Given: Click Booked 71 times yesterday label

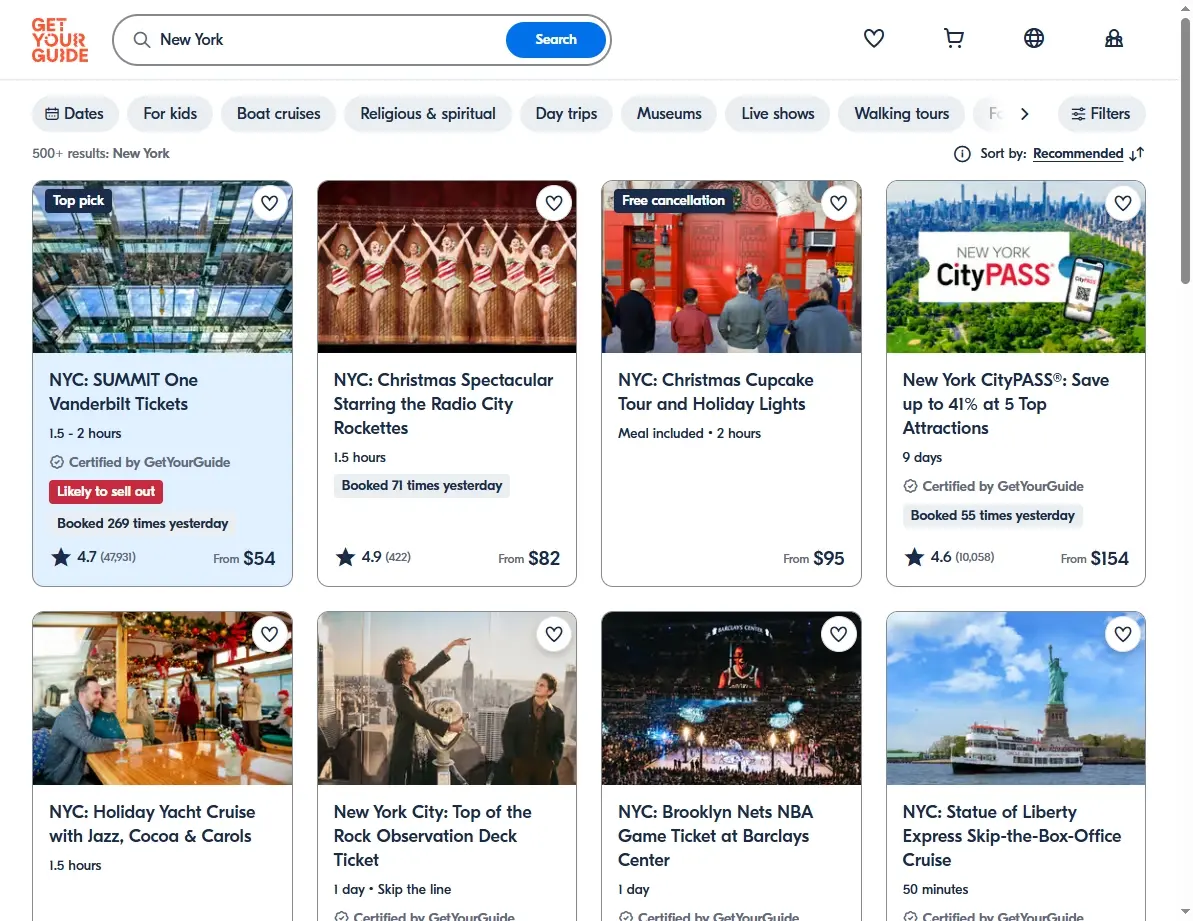Looking at the screenshot, I should [x=422, y=485].
